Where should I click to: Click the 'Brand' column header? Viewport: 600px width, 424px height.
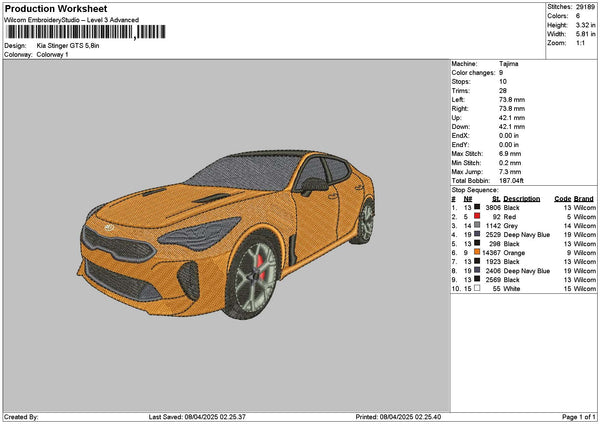[584, 199]
